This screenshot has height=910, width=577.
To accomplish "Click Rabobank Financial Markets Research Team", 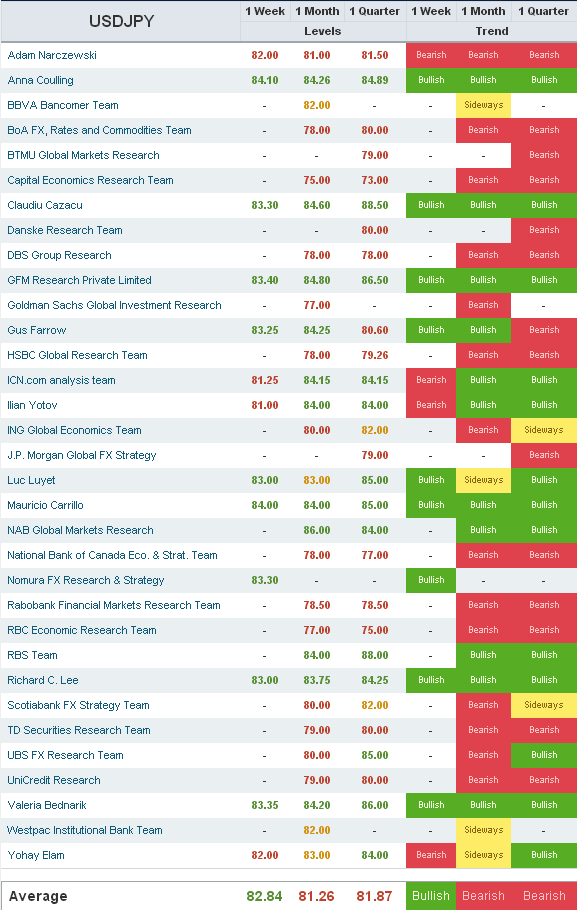I will [114, 605].
